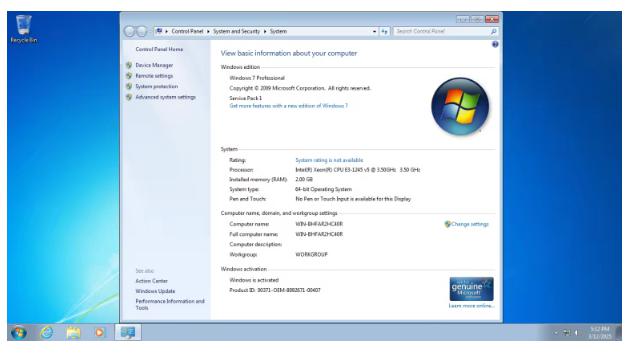Viewport: 629px width, 361px height.
Task: Open Advanced system settings link
Action: (x=165, y=97)
